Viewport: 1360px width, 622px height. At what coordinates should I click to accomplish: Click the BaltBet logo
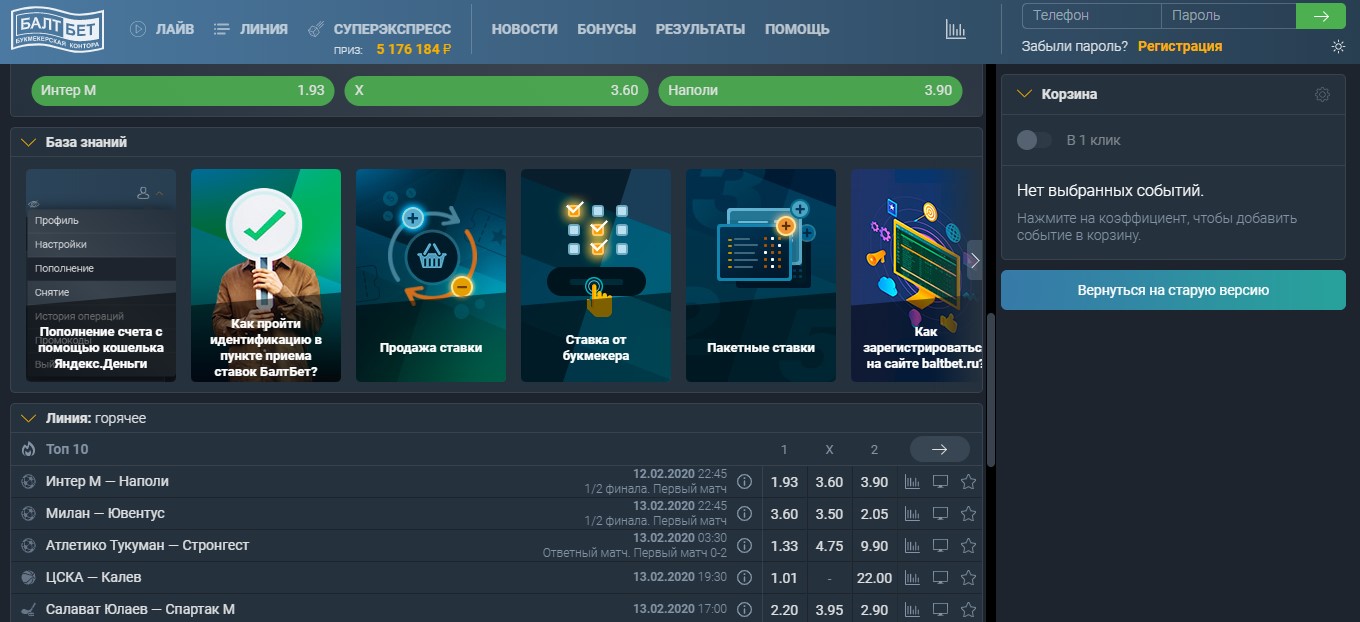(x=57, y=28)
